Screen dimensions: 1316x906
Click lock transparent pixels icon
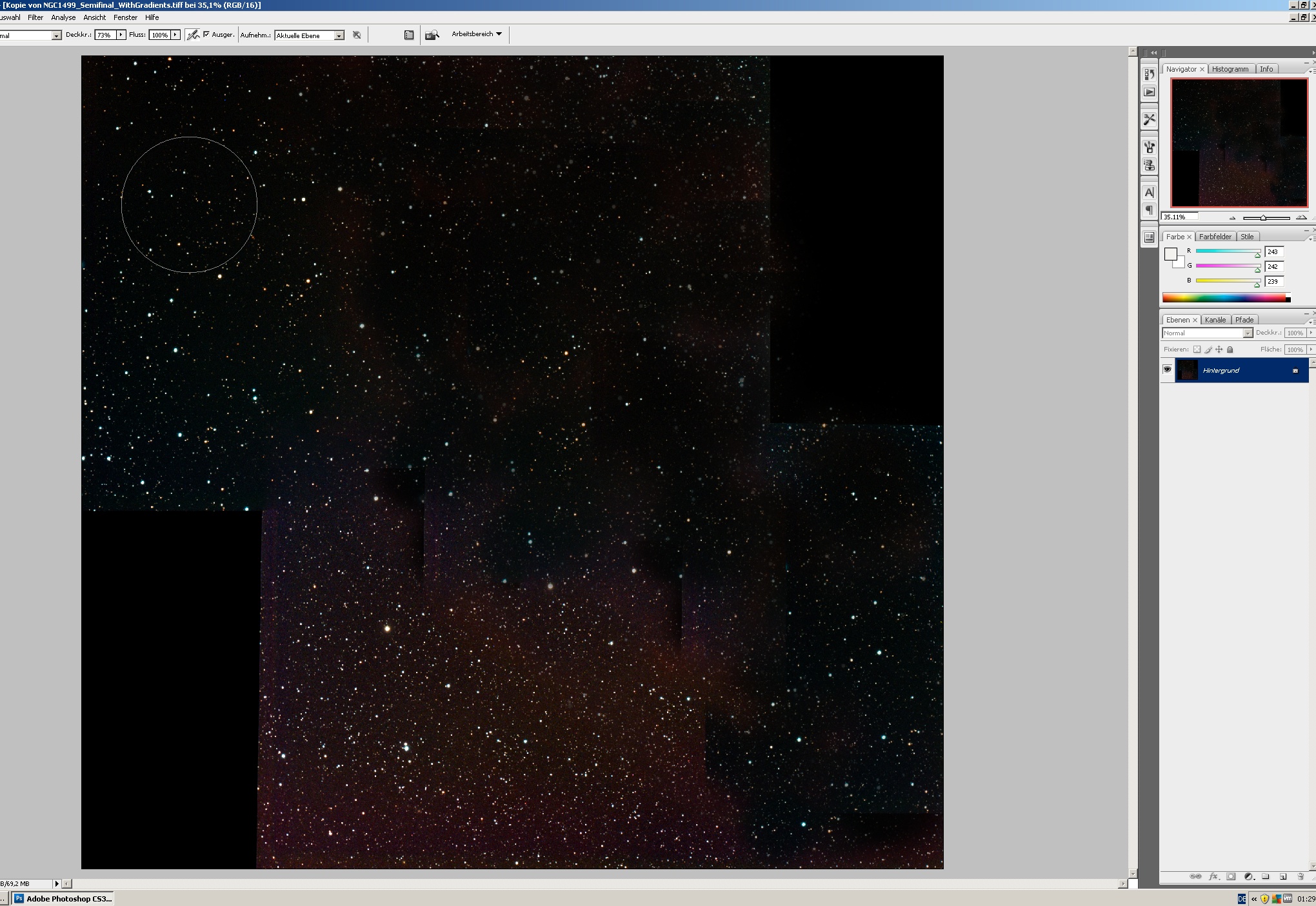(x=1197, y=350)
